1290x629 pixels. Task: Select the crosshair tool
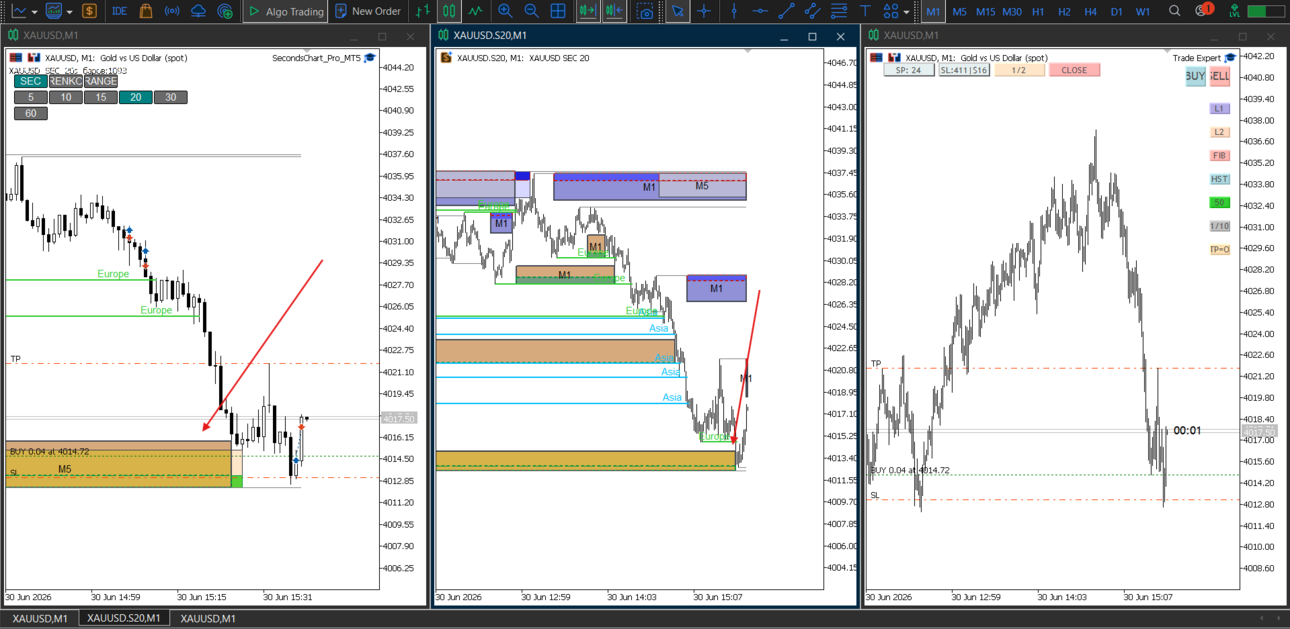[x=705, y=11]
